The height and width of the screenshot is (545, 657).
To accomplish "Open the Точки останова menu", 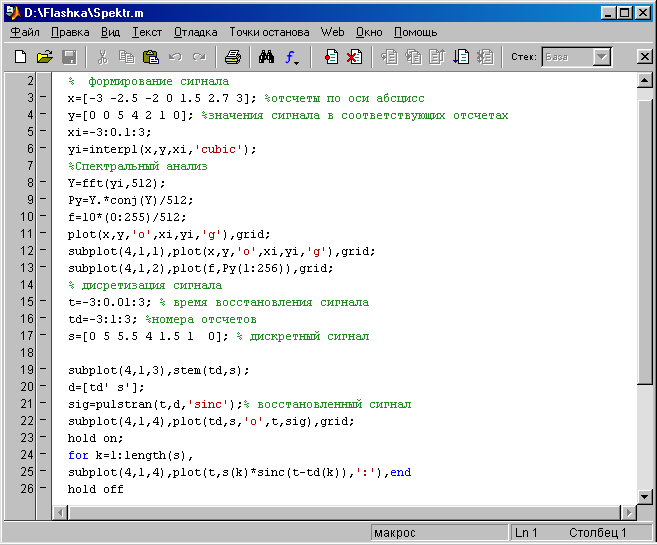I will coord(269,32).
